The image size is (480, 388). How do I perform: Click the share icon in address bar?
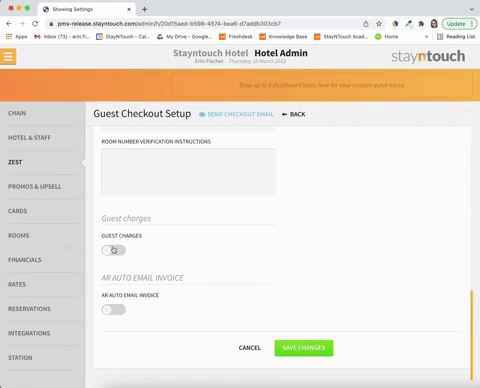click(x=366, y=24)
